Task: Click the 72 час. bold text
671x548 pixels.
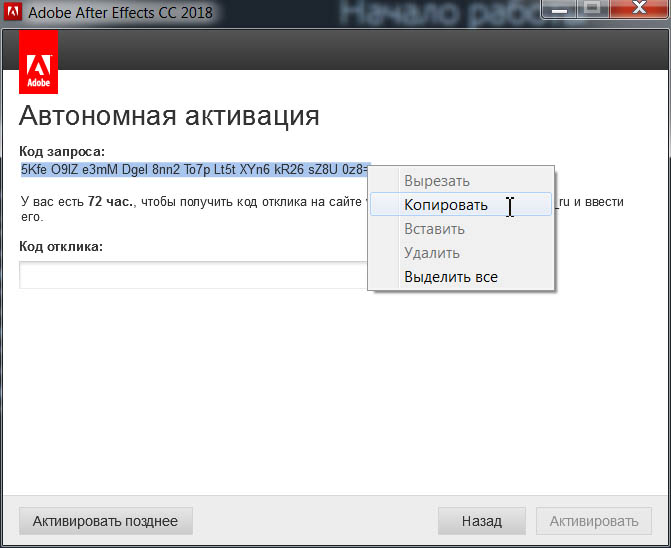Action: coord(111,201)
